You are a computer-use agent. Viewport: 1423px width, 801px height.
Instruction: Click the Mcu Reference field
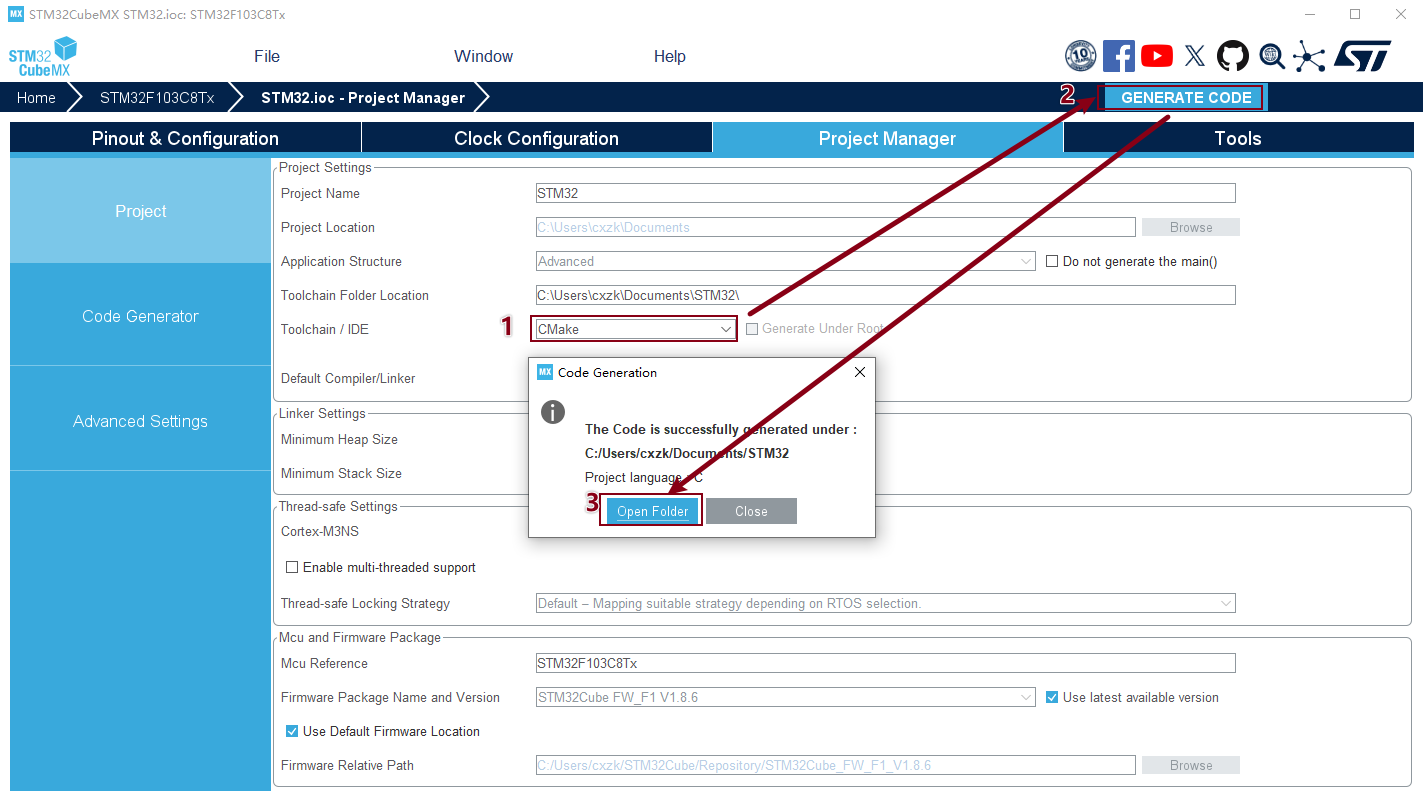885,663
